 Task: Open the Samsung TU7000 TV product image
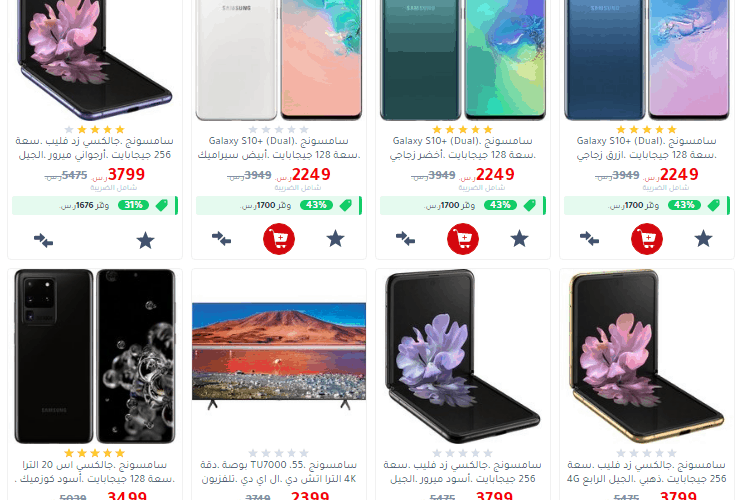tap(279, 356)
